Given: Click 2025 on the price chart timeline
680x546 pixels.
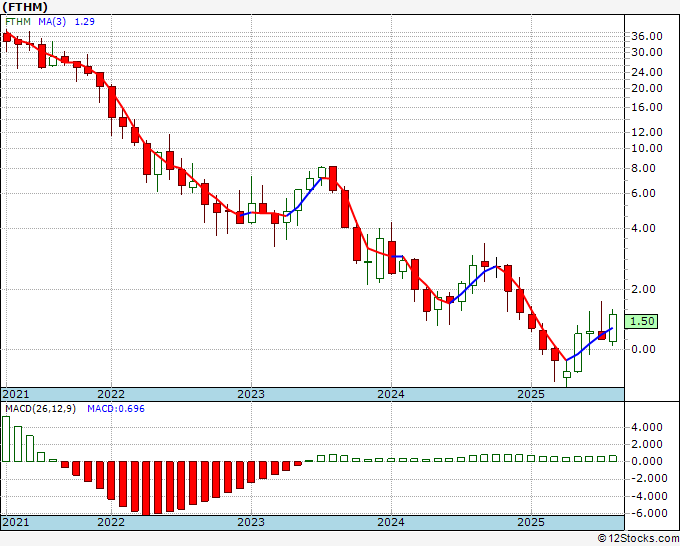Looking at the screenshot, I should pos(531,394).
